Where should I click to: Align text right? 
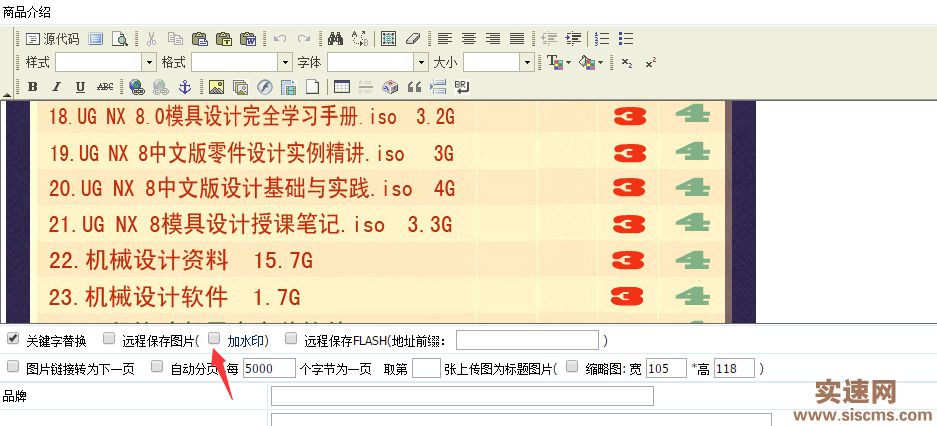tap(493, 39)
